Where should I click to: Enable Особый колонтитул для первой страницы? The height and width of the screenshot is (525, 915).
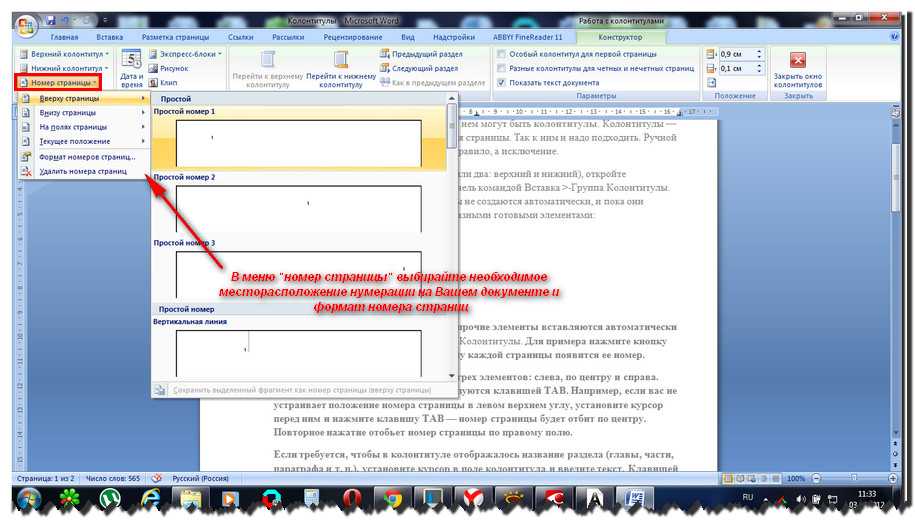click(x=501, y=54)
